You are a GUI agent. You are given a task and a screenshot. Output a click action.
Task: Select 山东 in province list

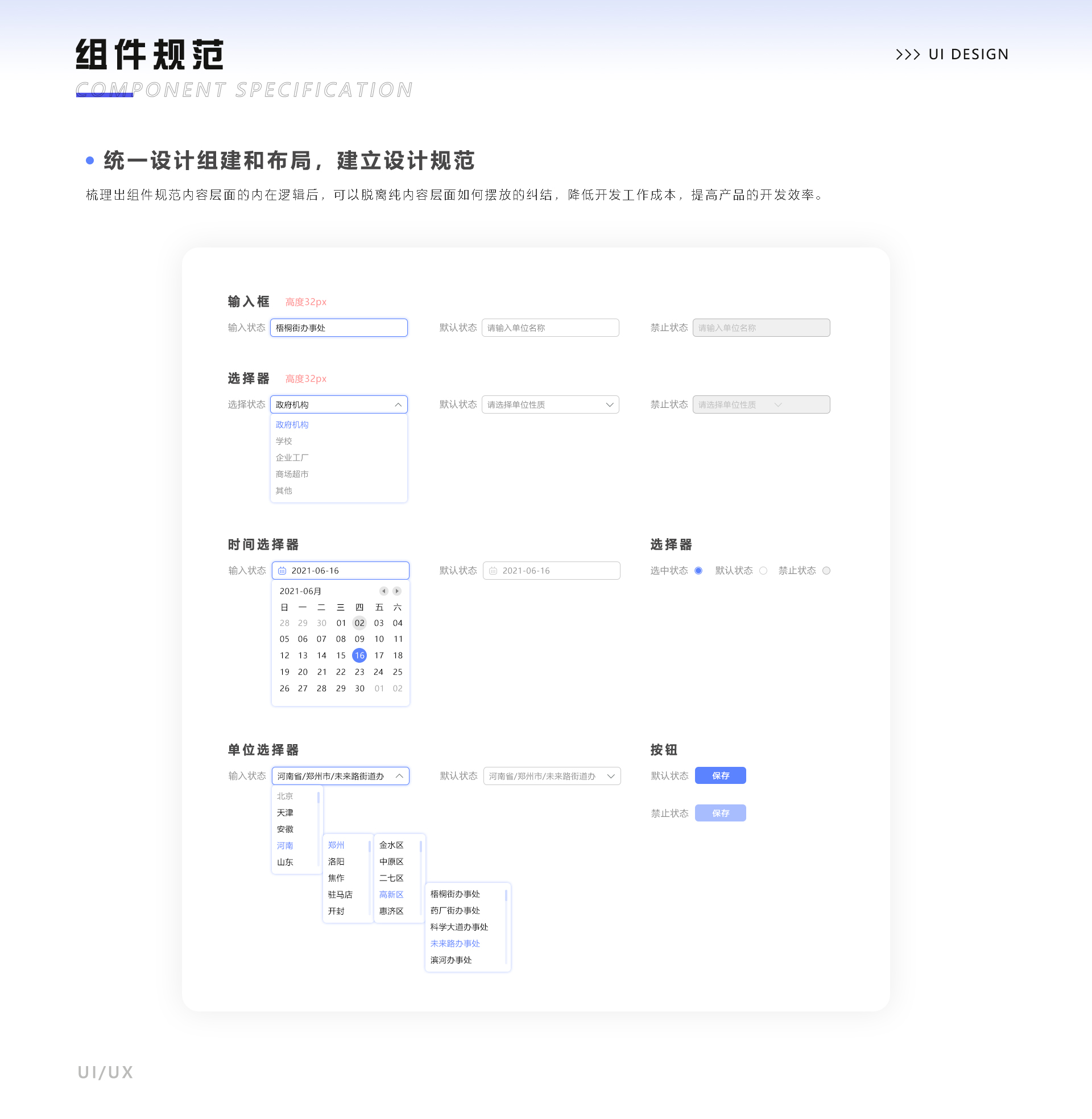[x=285, y=862]
